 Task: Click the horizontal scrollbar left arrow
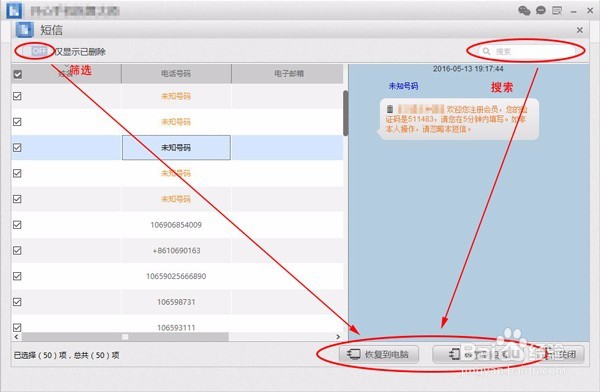pos(16,337)
